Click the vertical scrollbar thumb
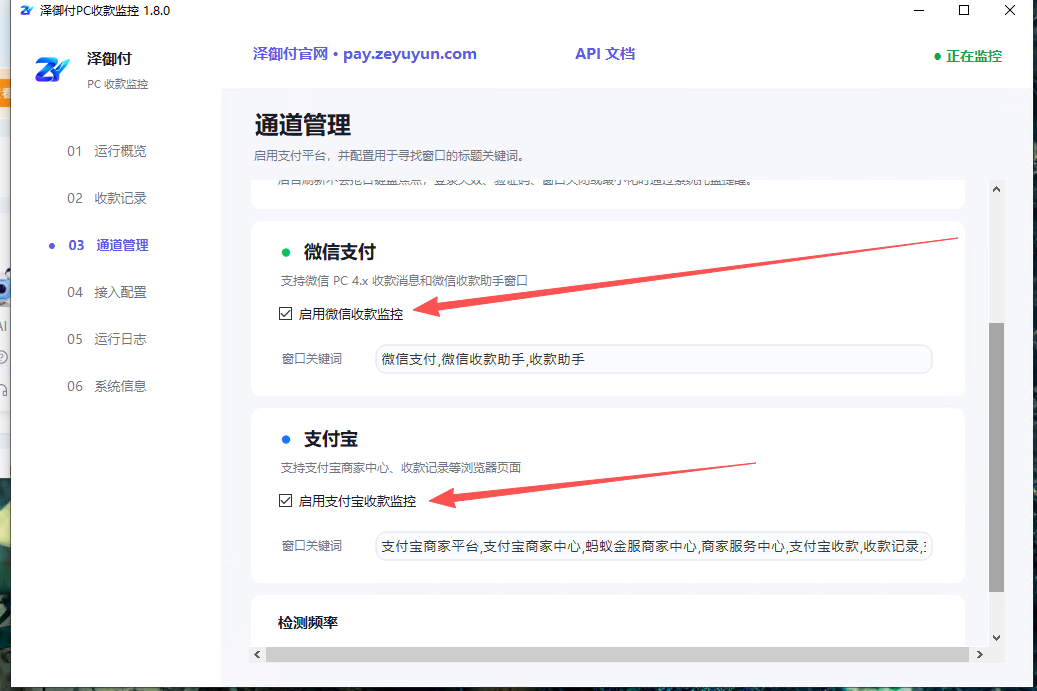Image resolution: width=1037 pixels, height=691 pixels. coord(997,457)
